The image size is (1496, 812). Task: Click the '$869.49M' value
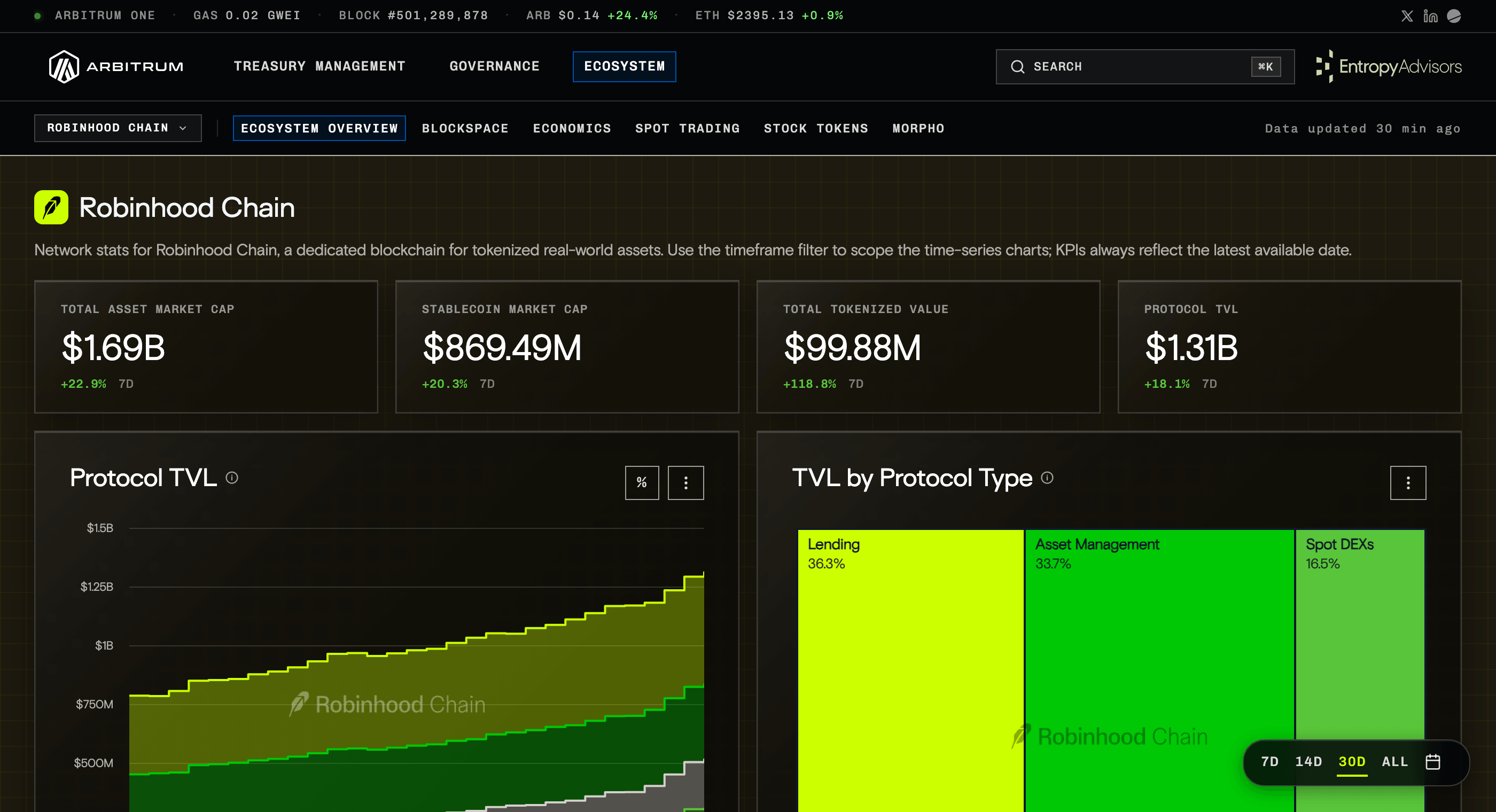coord(502,347)
